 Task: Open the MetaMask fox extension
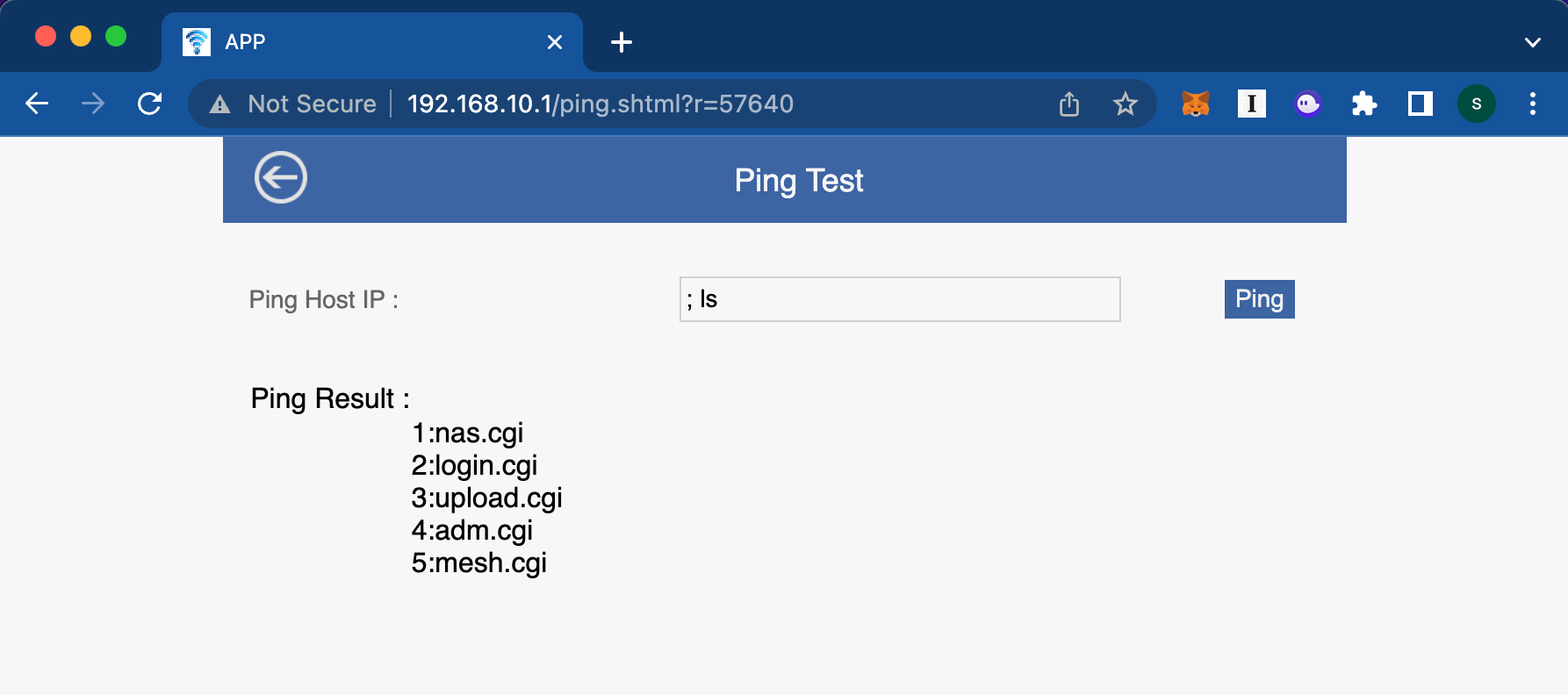click(x=1195, y=104)
